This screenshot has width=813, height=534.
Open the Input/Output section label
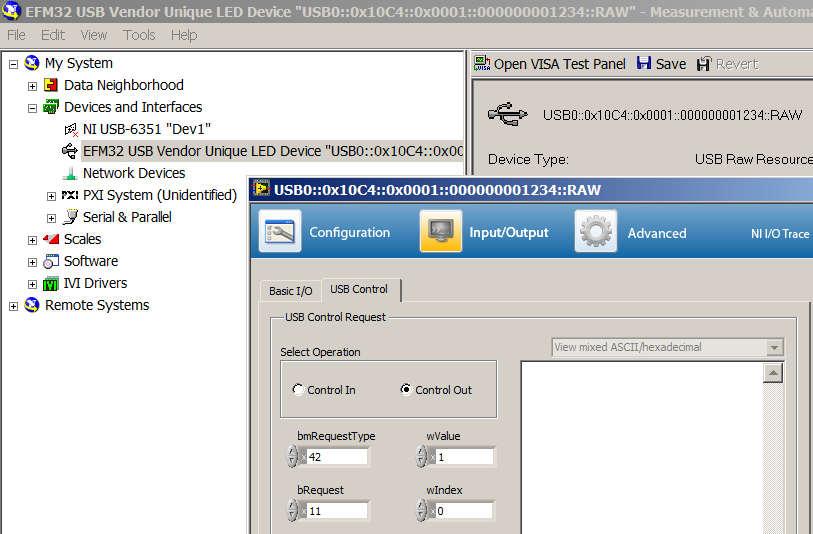click(x=509, y=233)
